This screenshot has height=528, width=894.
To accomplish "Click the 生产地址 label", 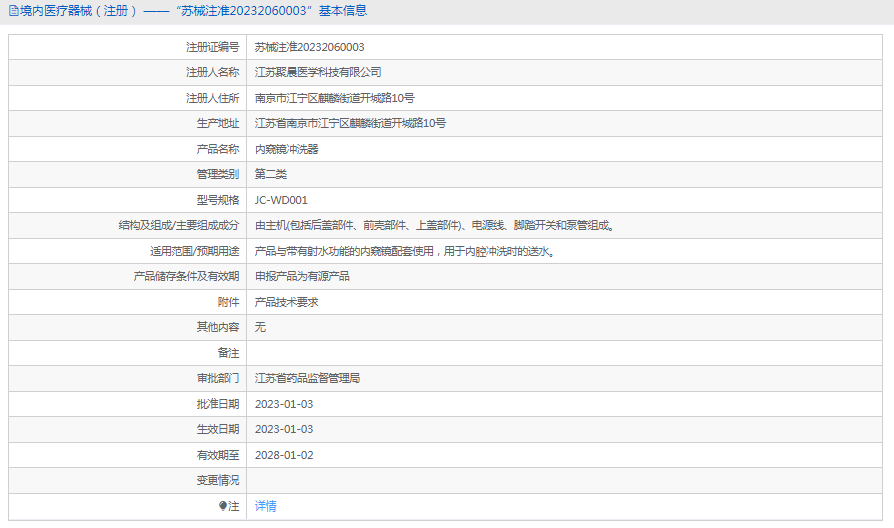I will click(218, 123).
